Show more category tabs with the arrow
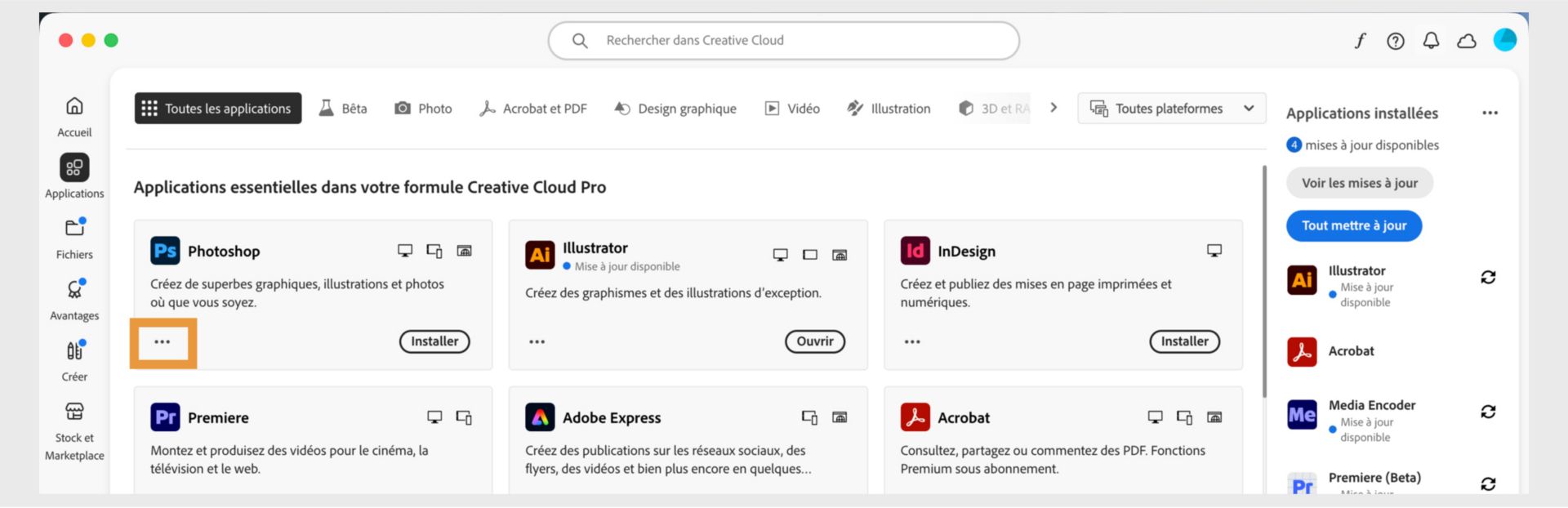 (x=1053, y=108)
